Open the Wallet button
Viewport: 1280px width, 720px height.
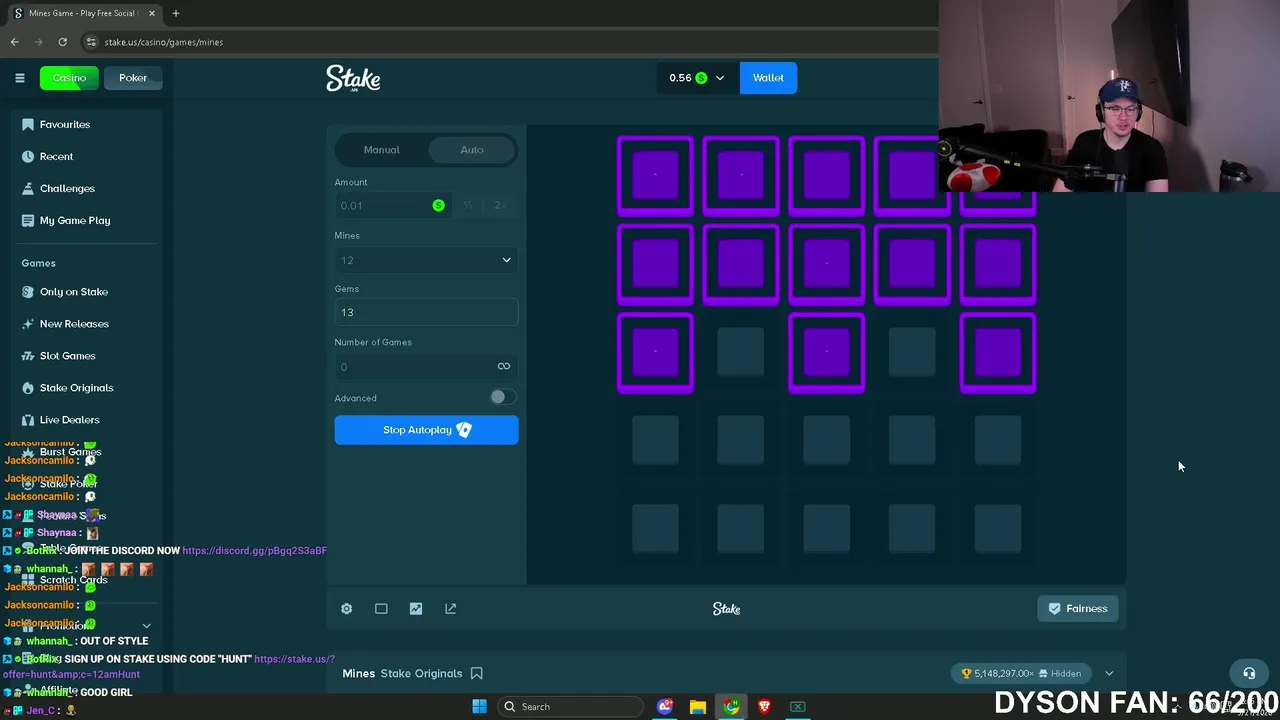point(768,78)
